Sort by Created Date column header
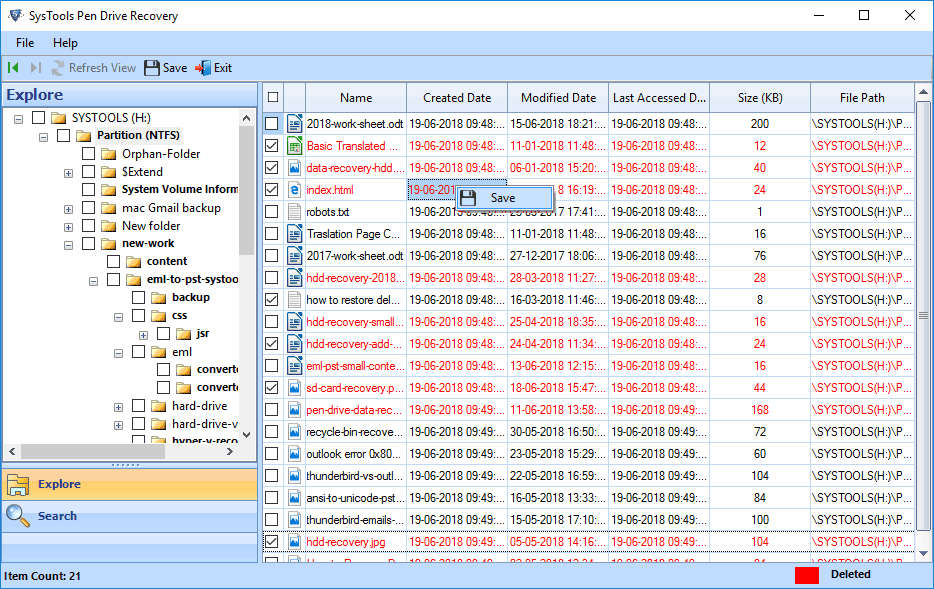The width and height of the screenshot is (934, 589). pyautogui.click(x=457, y=98)
